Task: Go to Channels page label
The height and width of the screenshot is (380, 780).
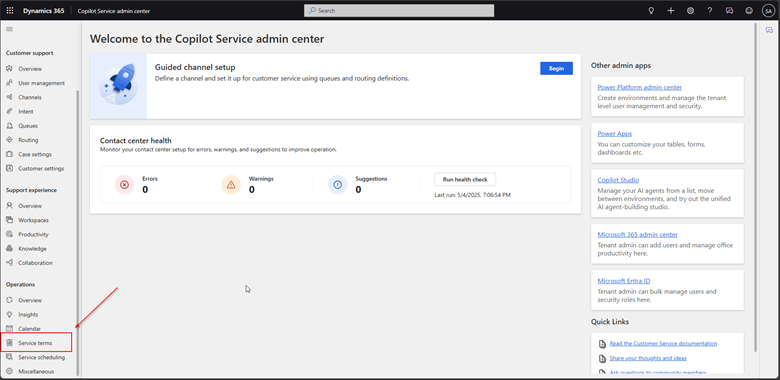Action: click(x=30, y=97)
